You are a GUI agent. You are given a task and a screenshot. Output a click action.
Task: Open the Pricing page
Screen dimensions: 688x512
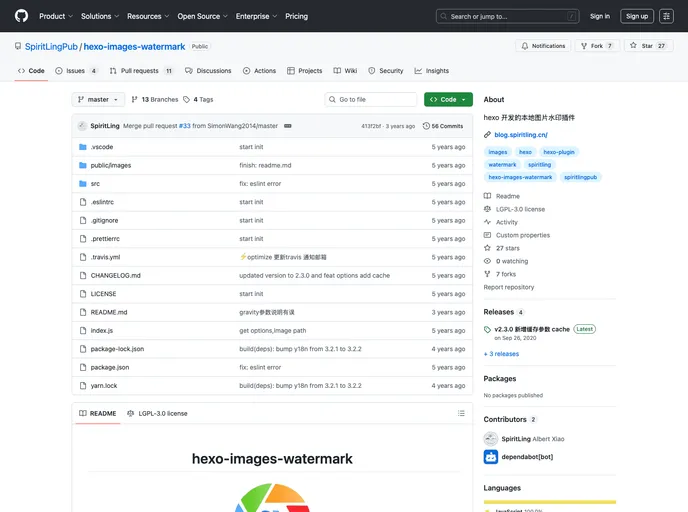point(297,16)
